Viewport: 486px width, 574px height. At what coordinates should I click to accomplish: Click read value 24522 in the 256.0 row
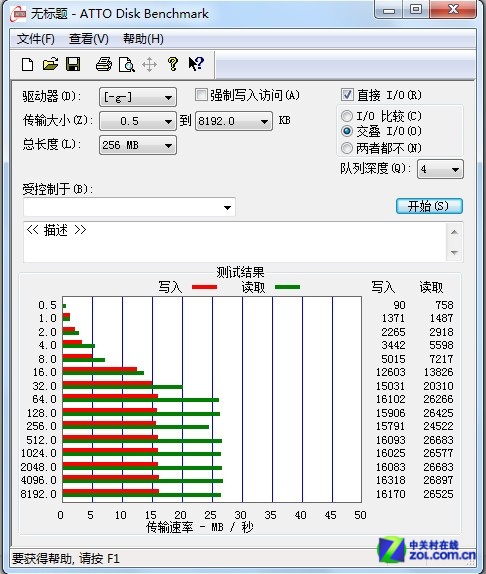tap(438, 426)
